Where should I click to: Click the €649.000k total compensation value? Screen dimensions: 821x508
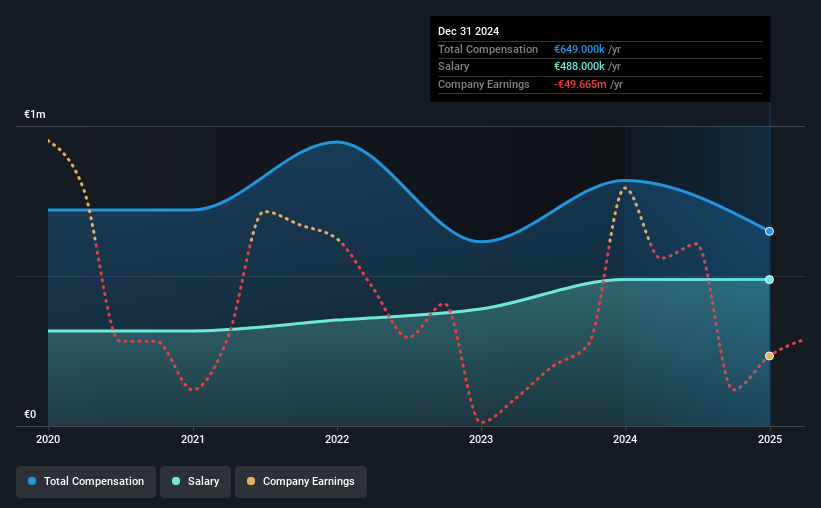pyautogui.click(x=579, y=49)
